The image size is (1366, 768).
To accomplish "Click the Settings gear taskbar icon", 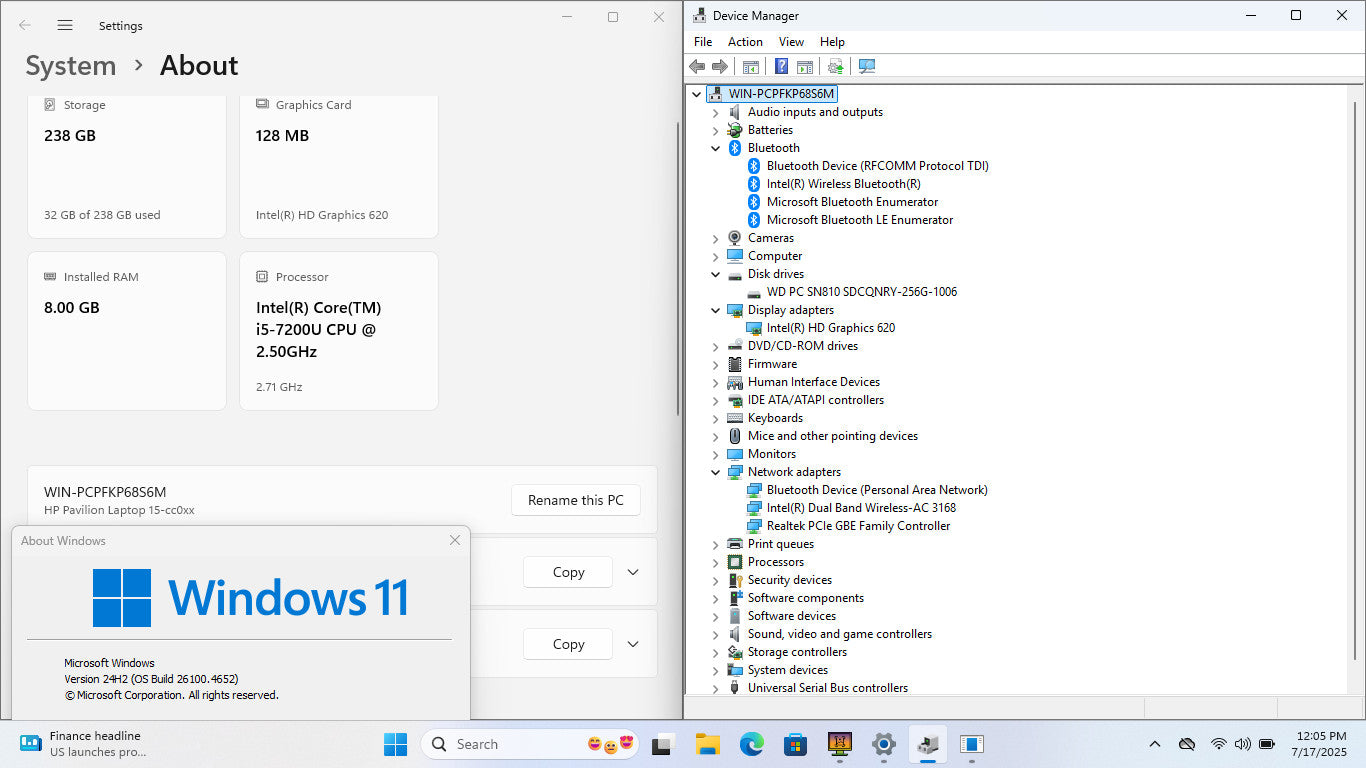I will pos(884,744).
